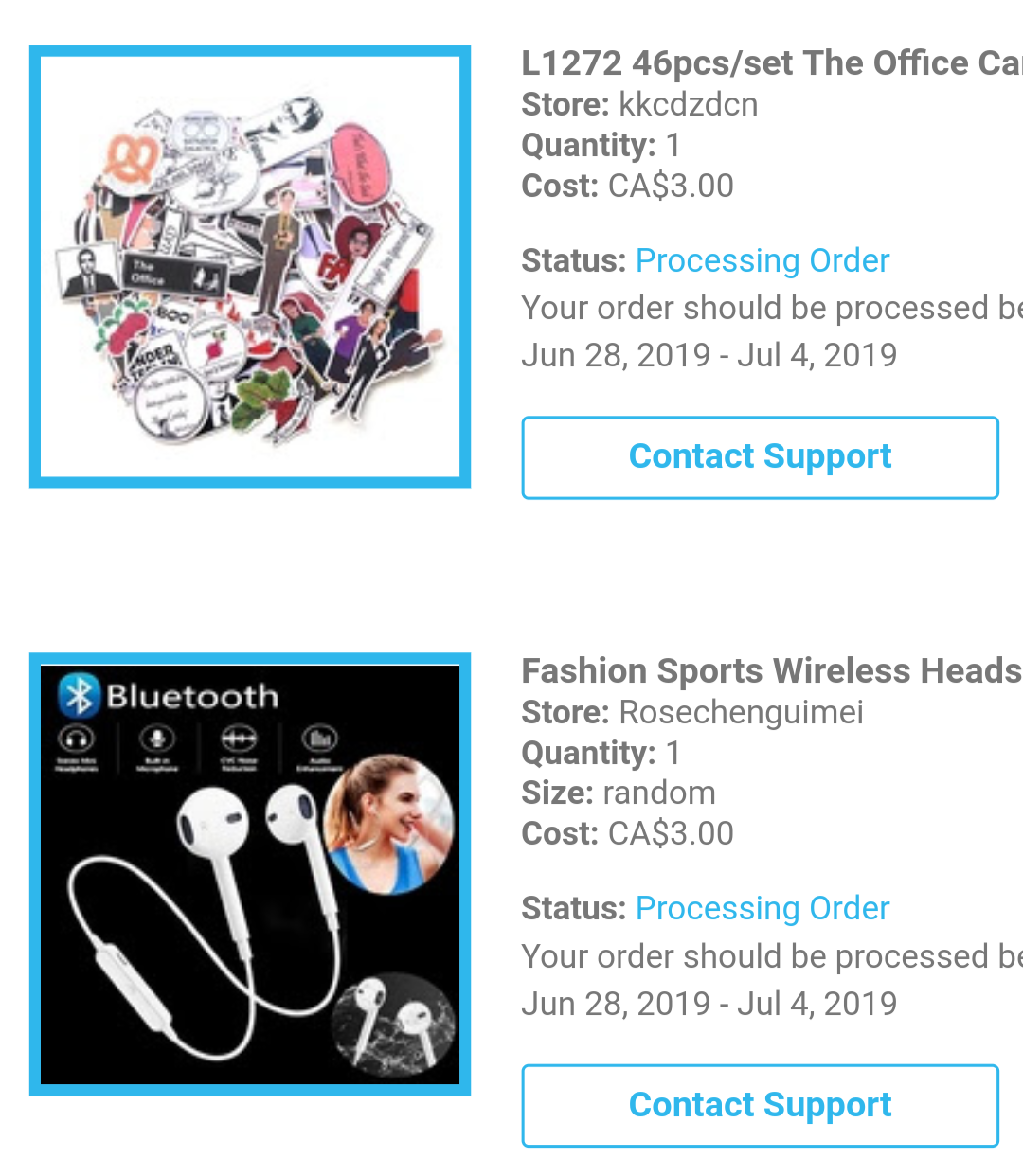Open Processing Order status for kkcdzdcn item
This screenshot has height=1176, width=1023.
(763, 260)
